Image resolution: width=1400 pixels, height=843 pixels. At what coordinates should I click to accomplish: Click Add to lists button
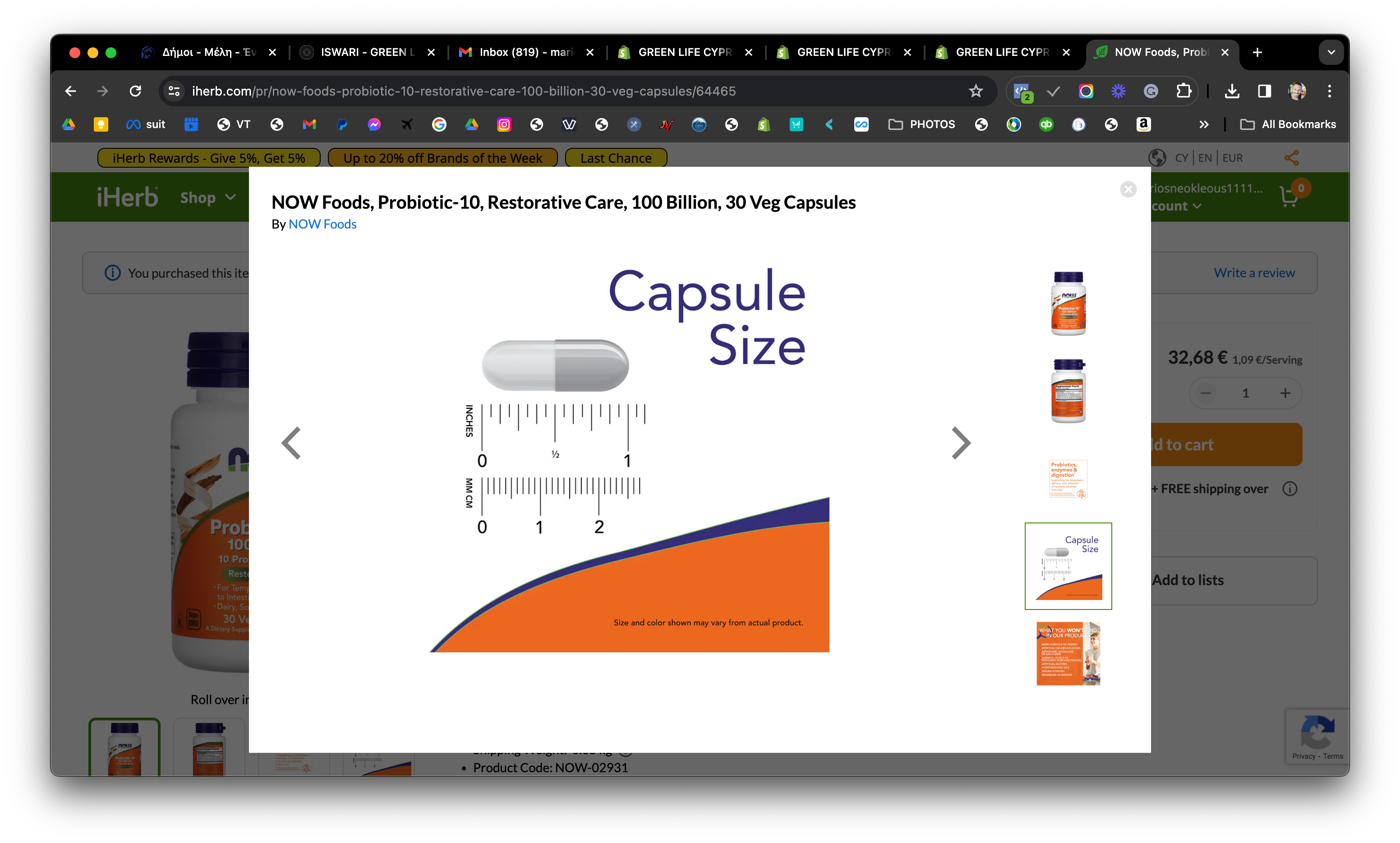1234,580
